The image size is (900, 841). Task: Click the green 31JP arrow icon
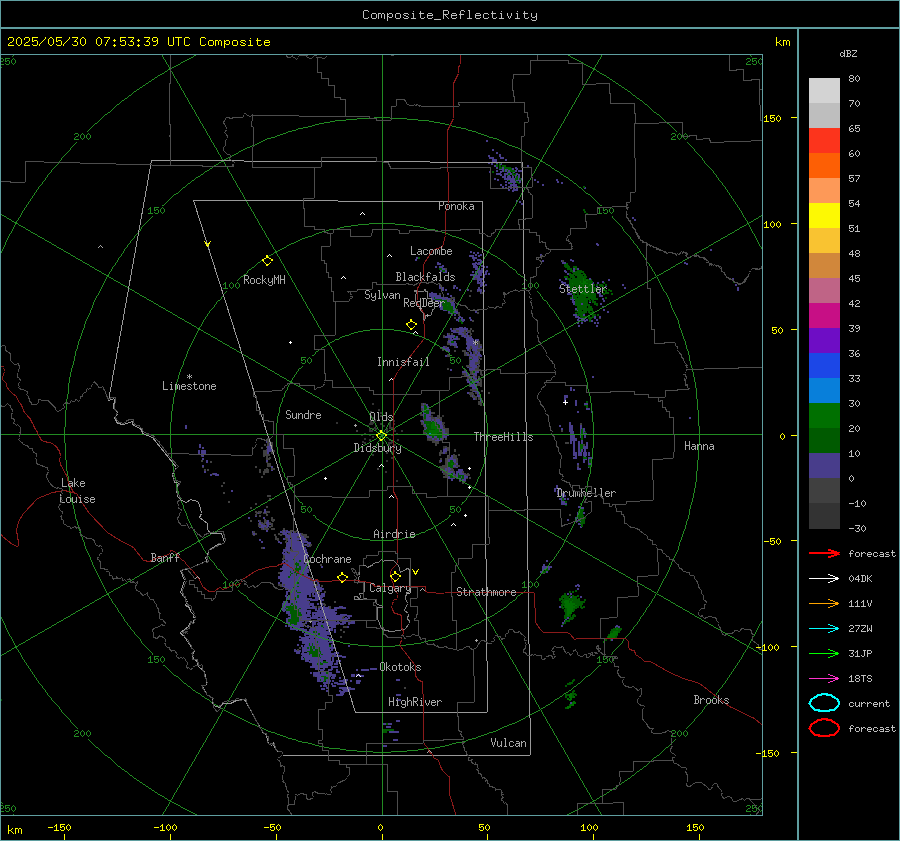click(x=824, y=653)
